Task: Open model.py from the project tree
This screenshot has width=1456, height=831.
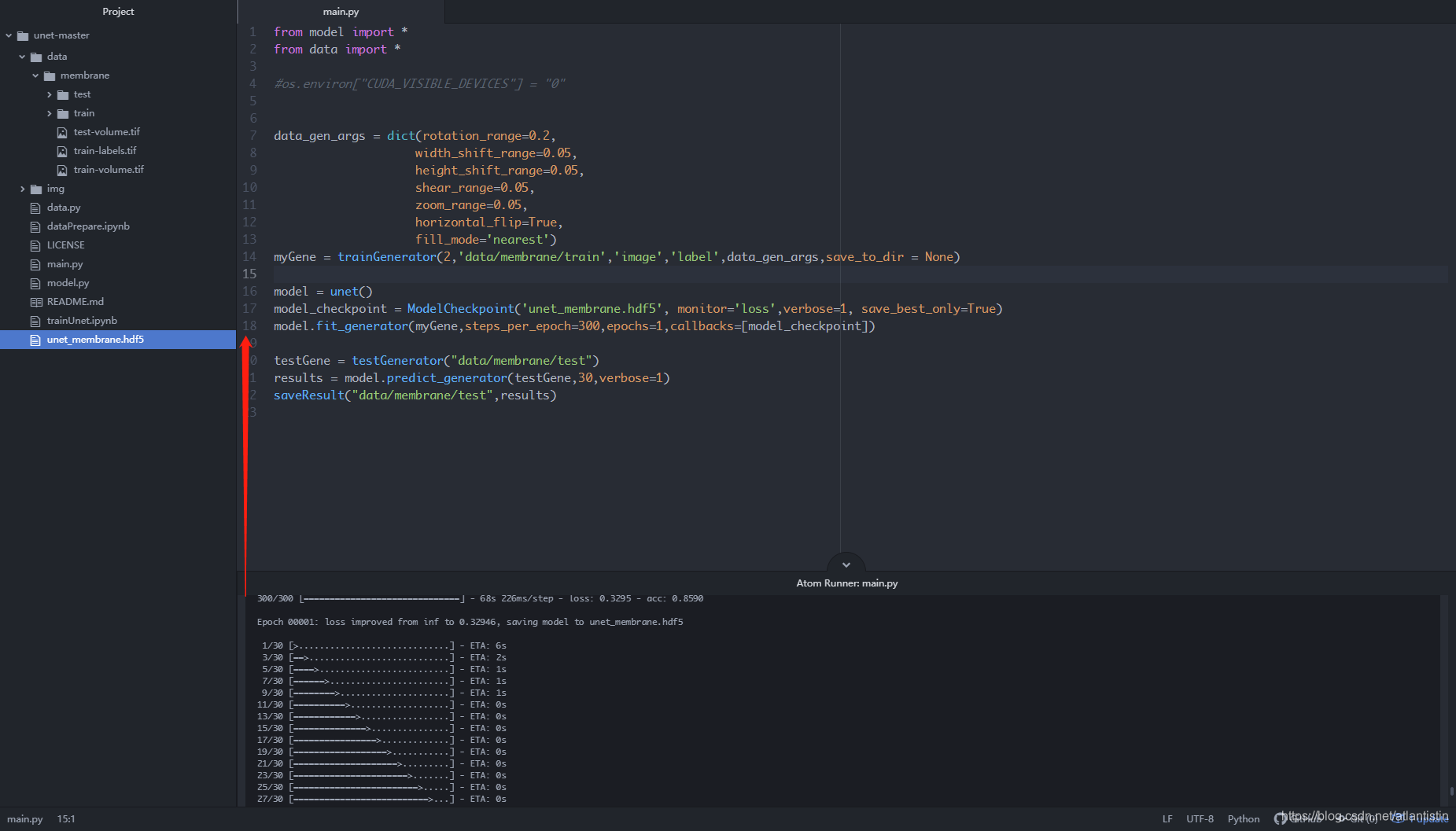Action: point(68,283)
